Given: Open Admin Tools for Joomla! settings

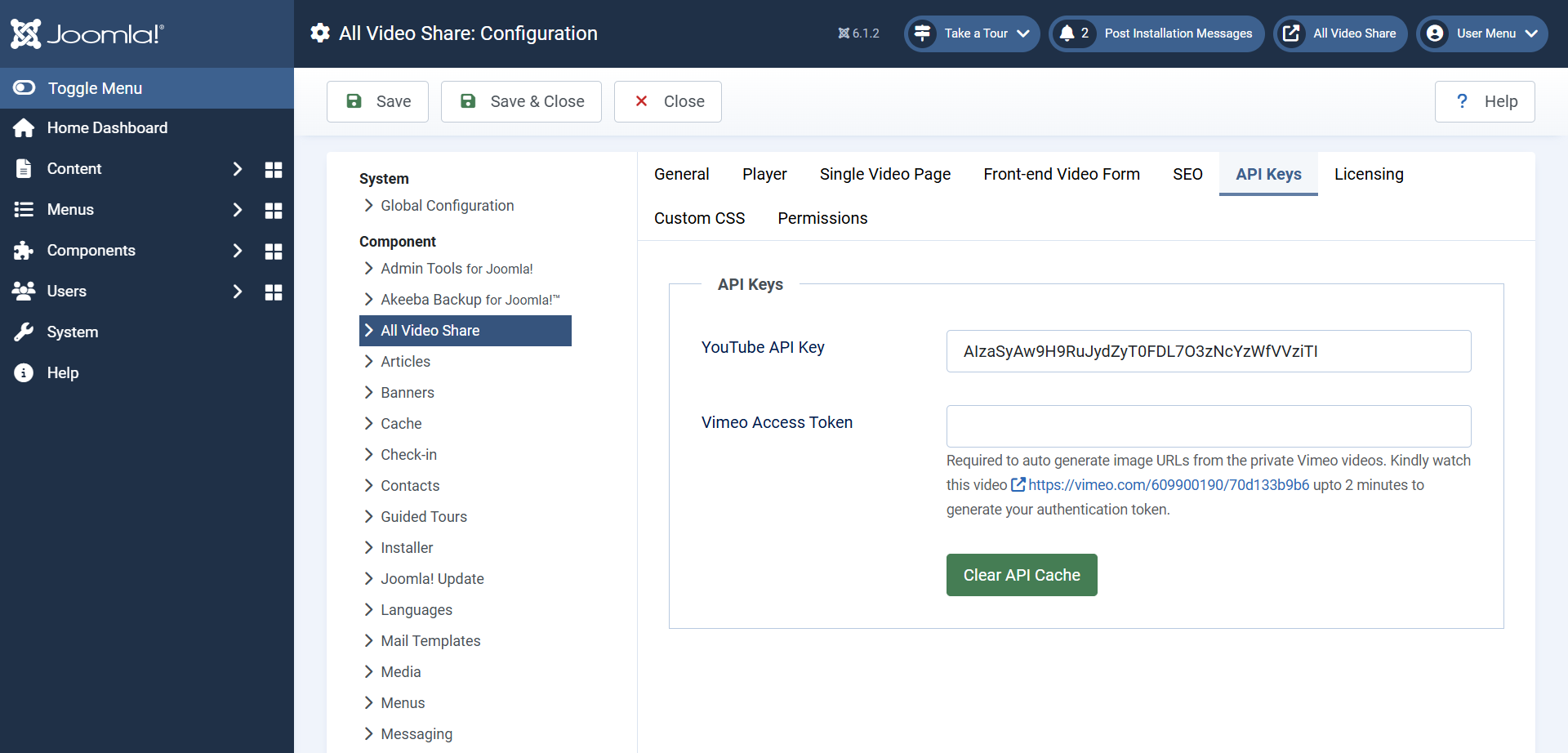Looking at the screenshot, I should click(x=457, y=269).
